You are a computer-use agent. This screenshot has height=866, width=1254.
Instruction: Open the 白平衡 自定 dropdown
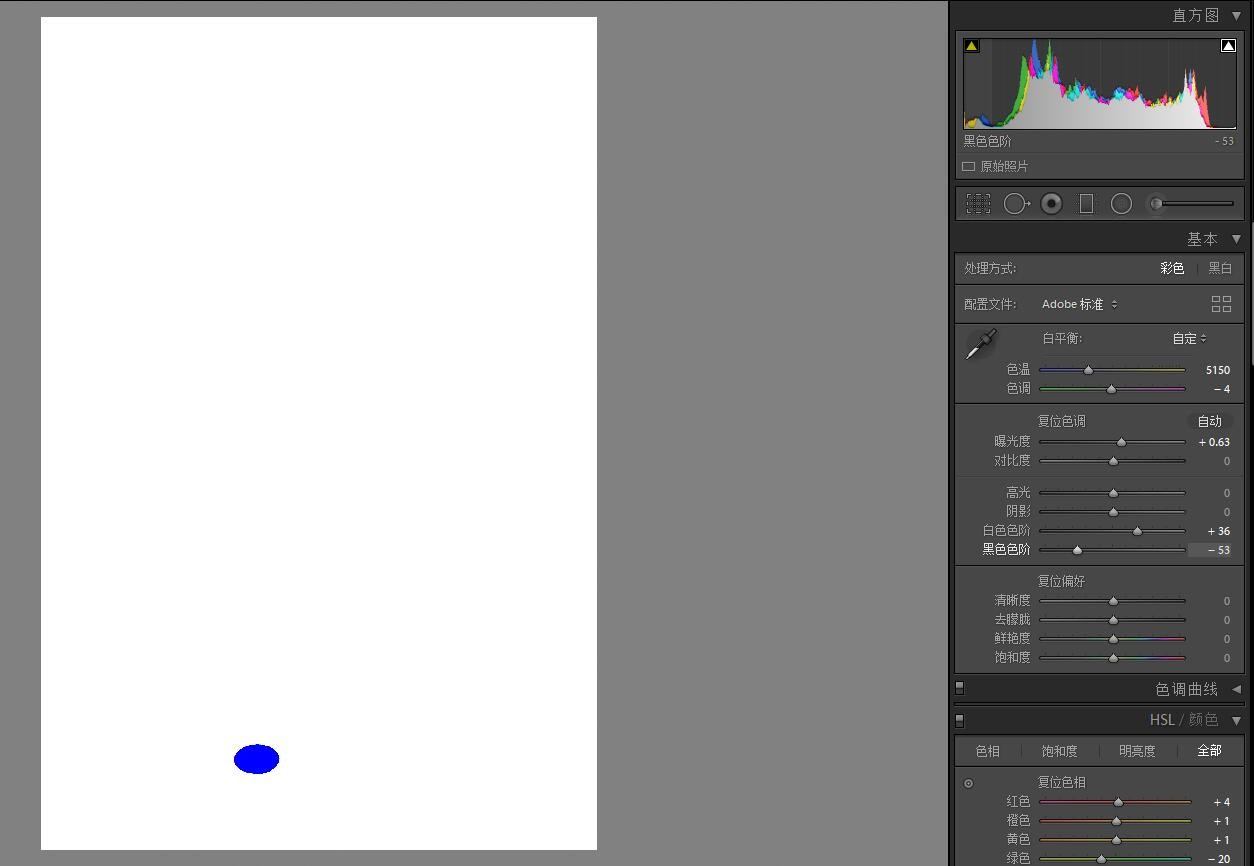pos(1189,338)
